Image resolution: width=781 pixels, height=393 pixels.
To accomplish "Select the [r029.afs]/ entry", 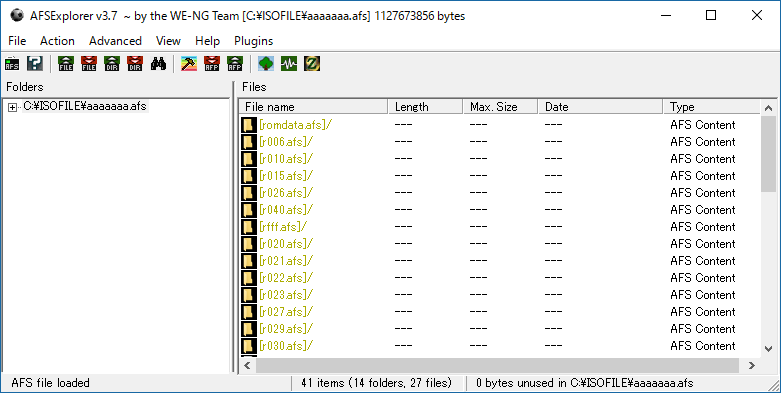I will pyautogui.click(x=286, y=328).
